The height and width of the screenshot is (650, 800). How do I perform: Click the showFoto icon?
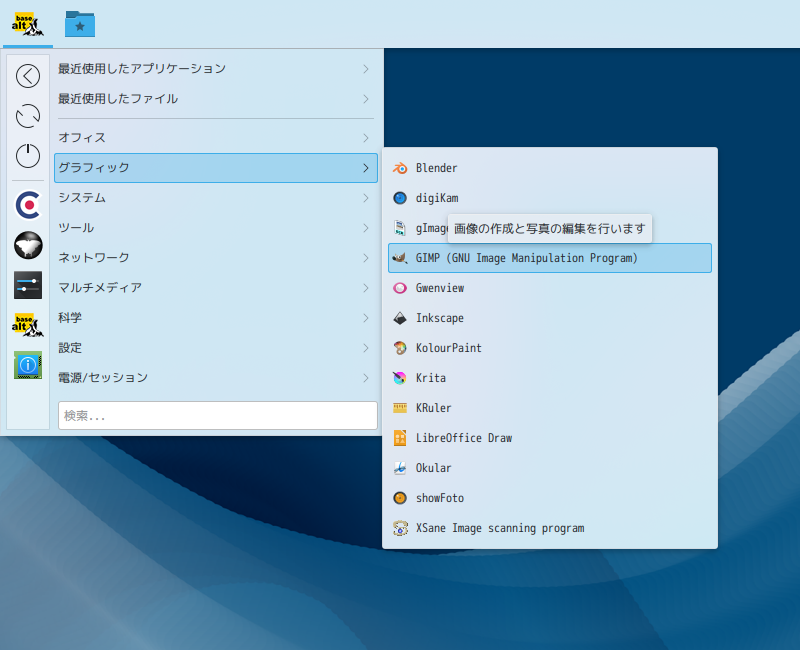400,498
